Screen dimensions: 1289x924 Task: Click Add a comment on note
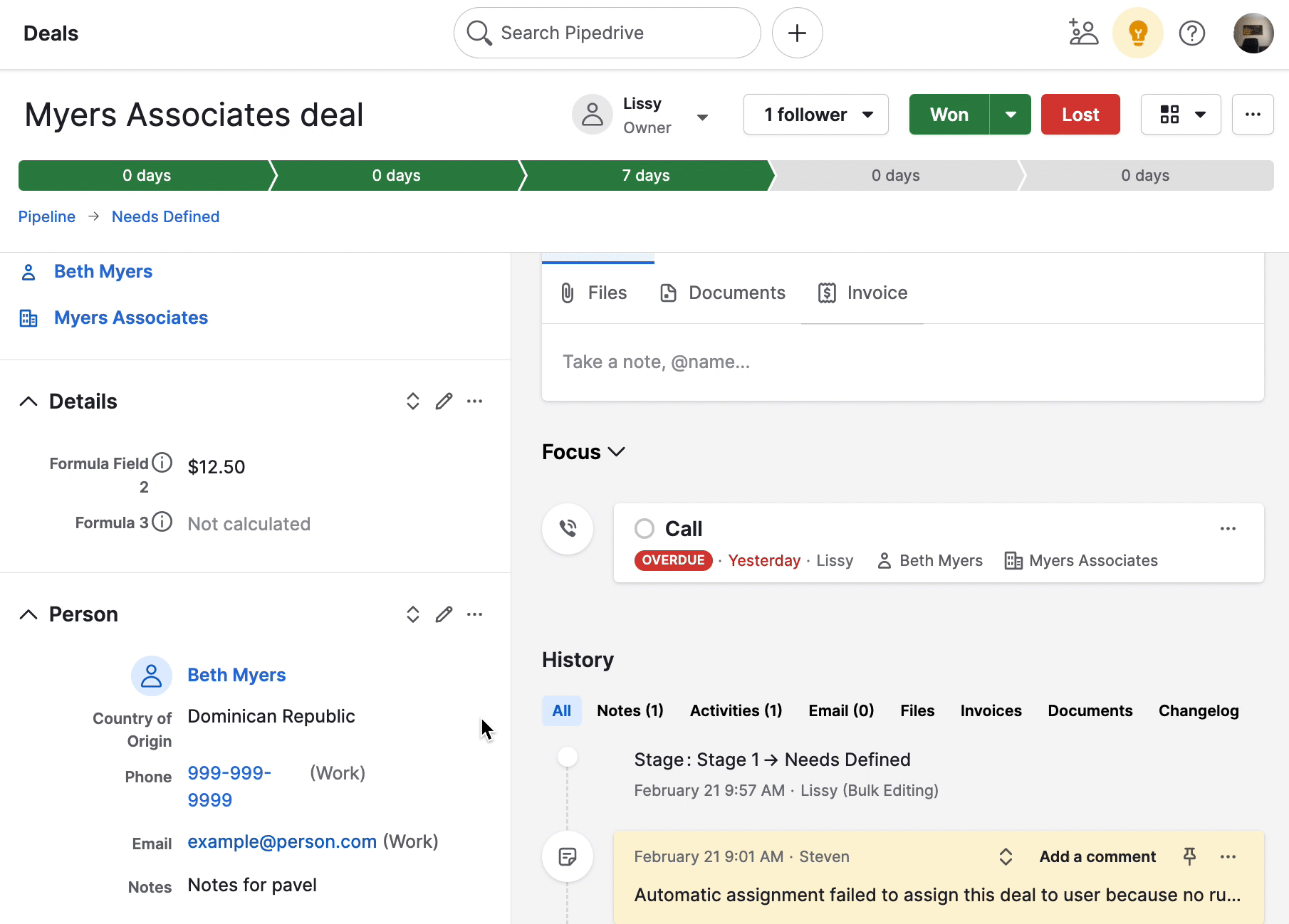tap(1097, 856)
